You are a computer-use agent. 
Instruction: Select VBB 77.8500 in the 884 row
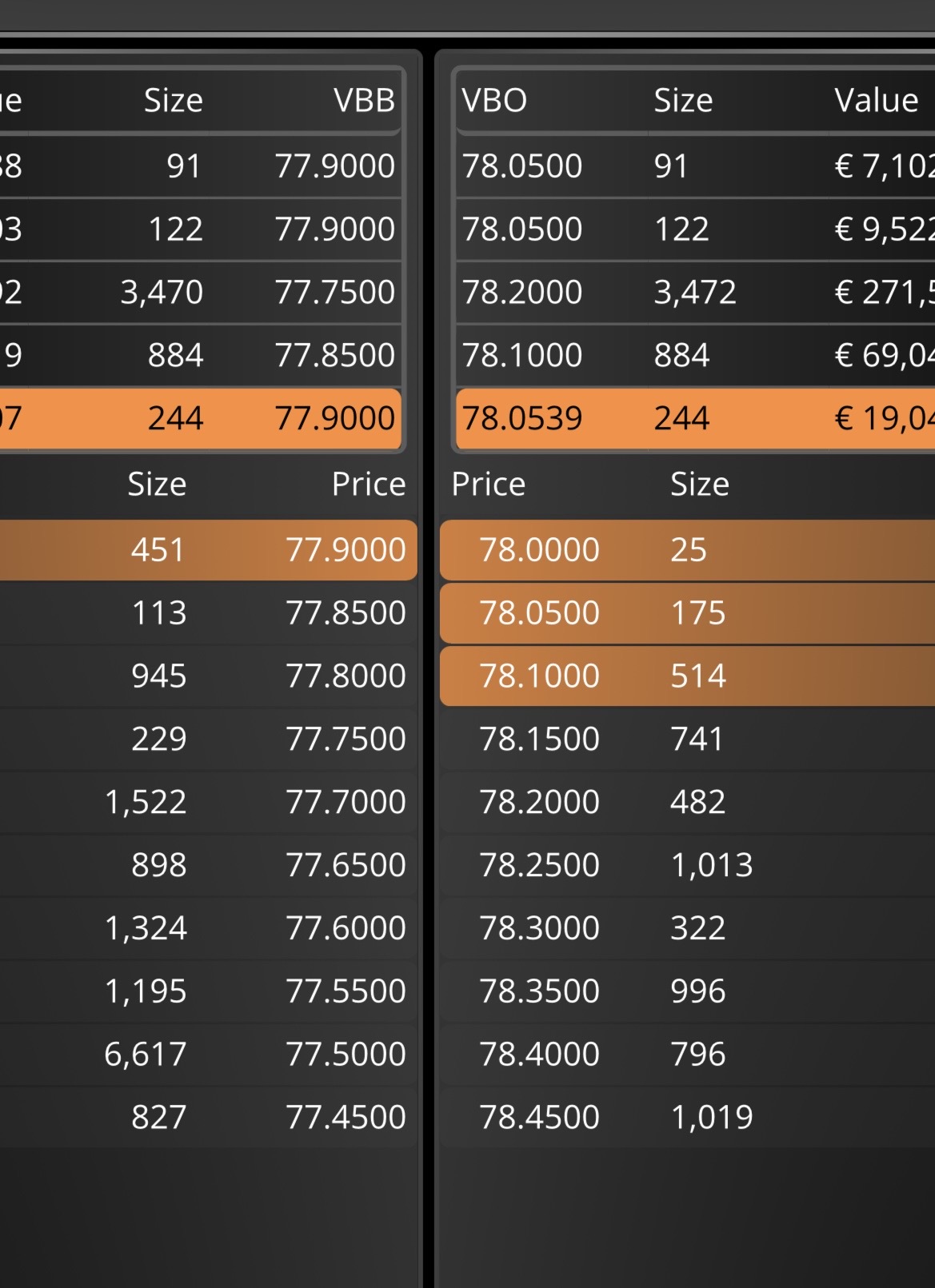[x=335, y=356]
